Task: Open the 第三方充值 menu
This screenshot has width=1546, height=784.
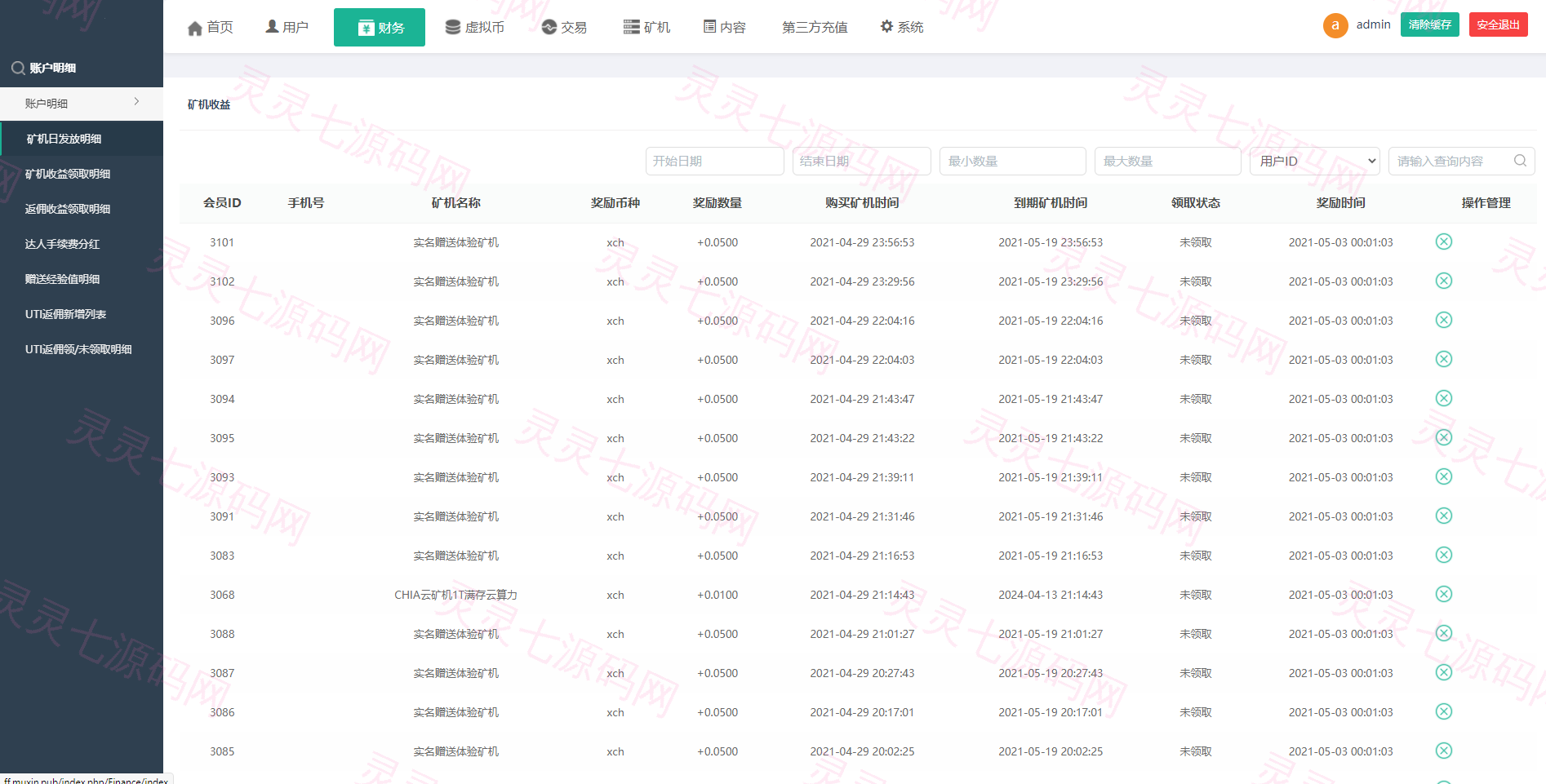Action: pyautogui.click(x=815, y=28)
